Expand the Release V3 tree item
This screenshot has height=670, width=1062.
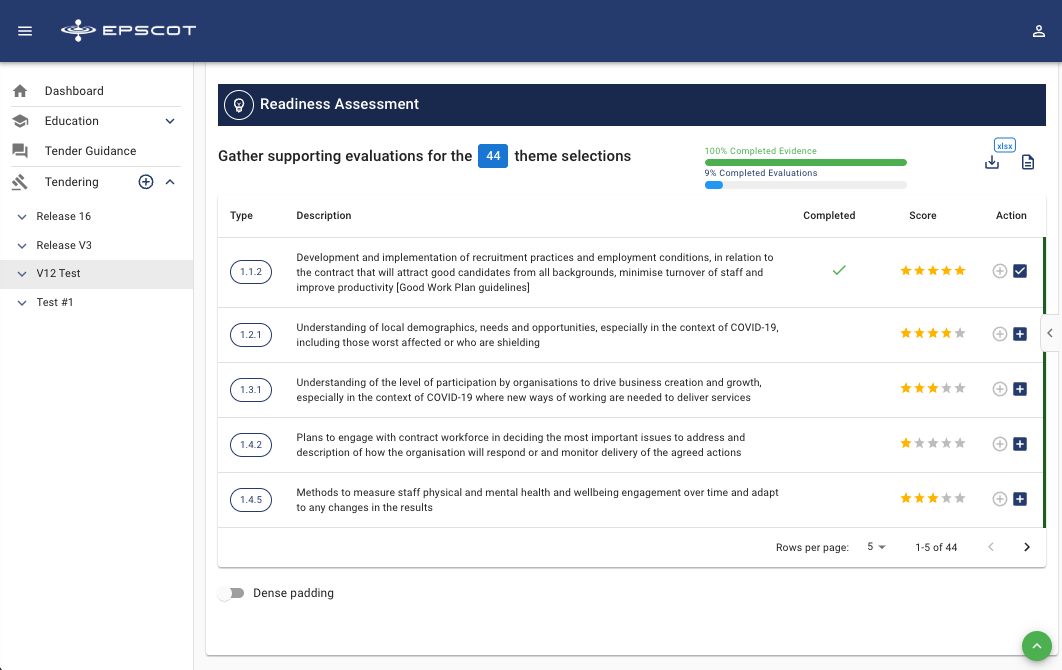coord(22,245)
